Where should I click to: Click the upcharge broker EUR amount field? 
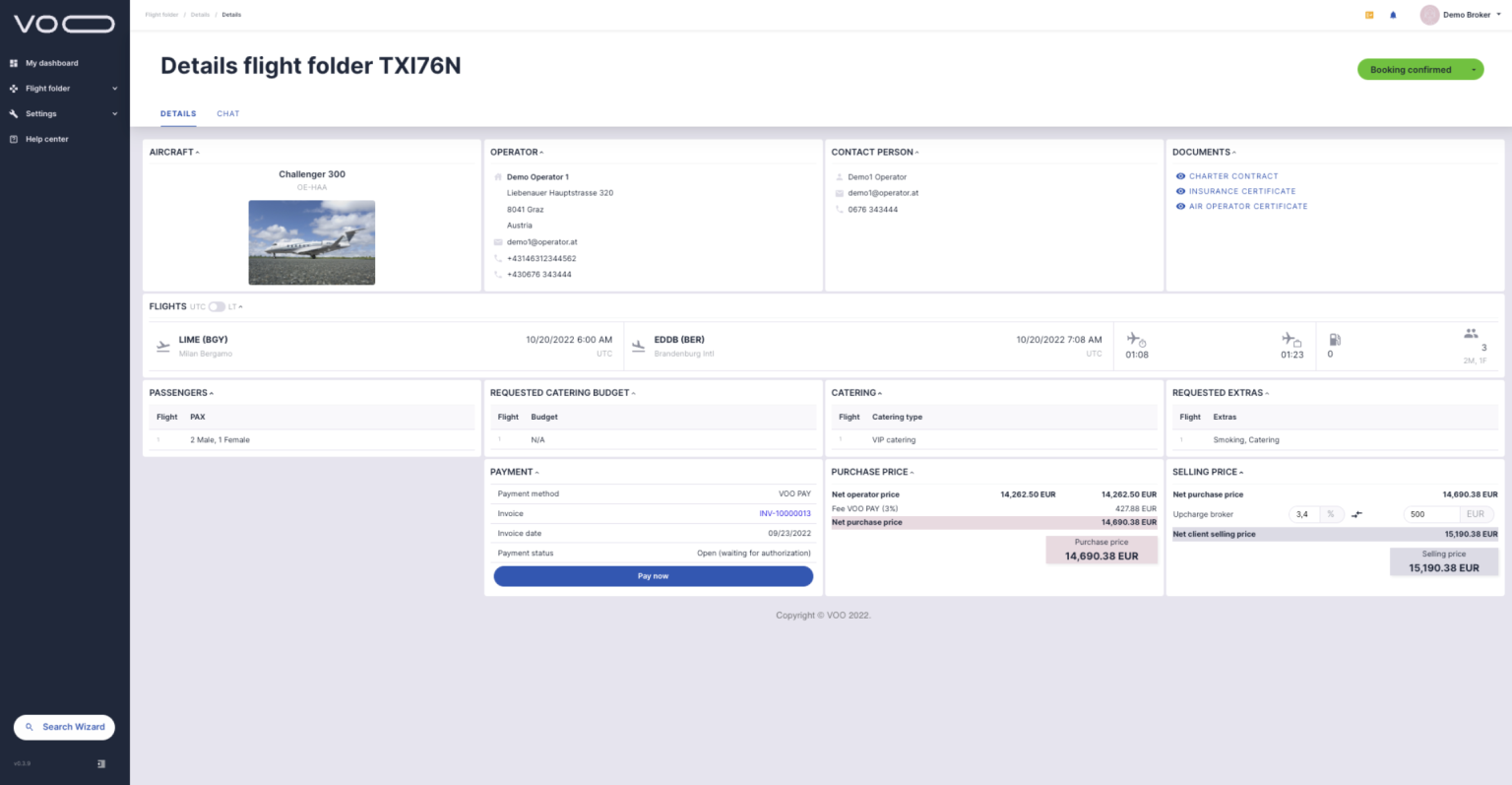[1430, 514]
